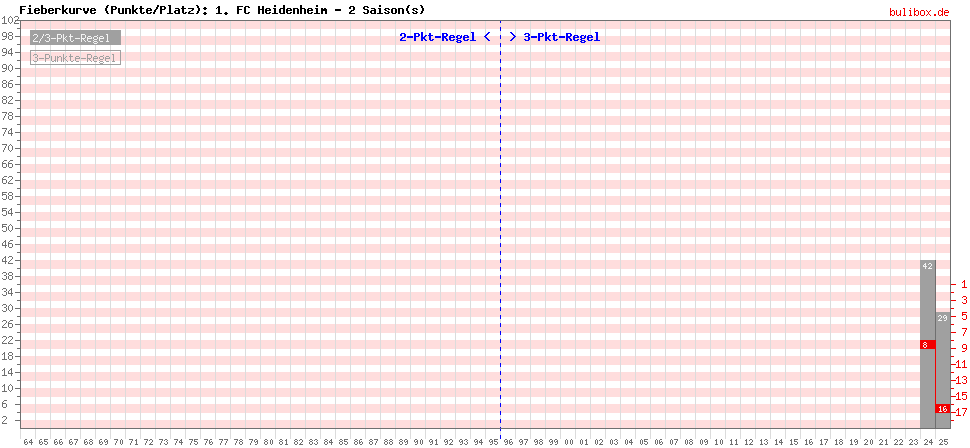The image size is (970, 448).
Task: Click the blue '> 3-Pkt-Regel' label
Action: pos(554,37)
